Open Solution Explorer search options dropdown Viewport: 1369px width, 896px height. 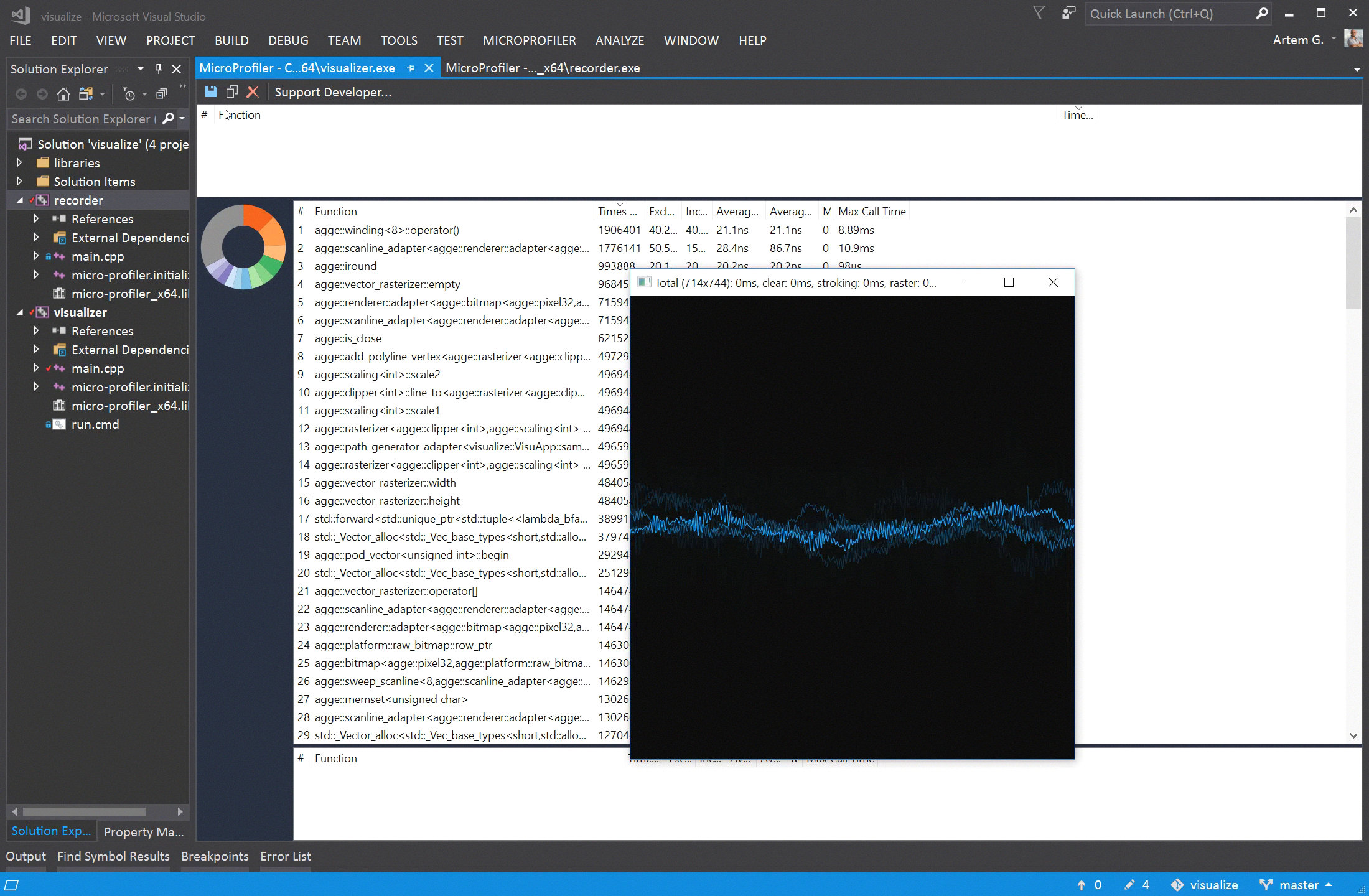coord(182,118)
